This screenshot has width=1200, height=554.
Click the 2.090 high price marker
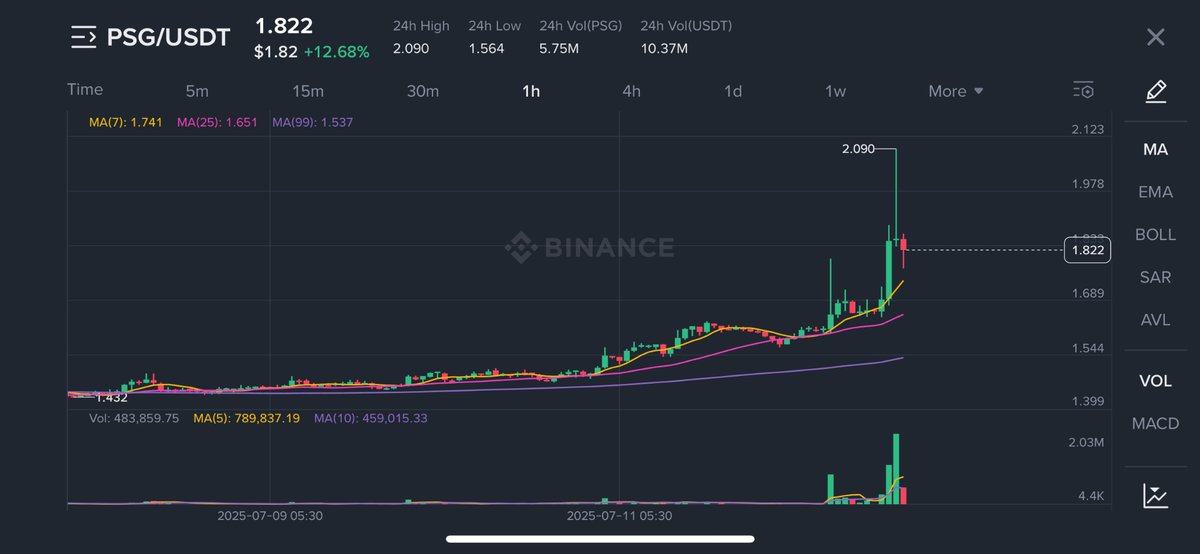(x=858, y=149)
